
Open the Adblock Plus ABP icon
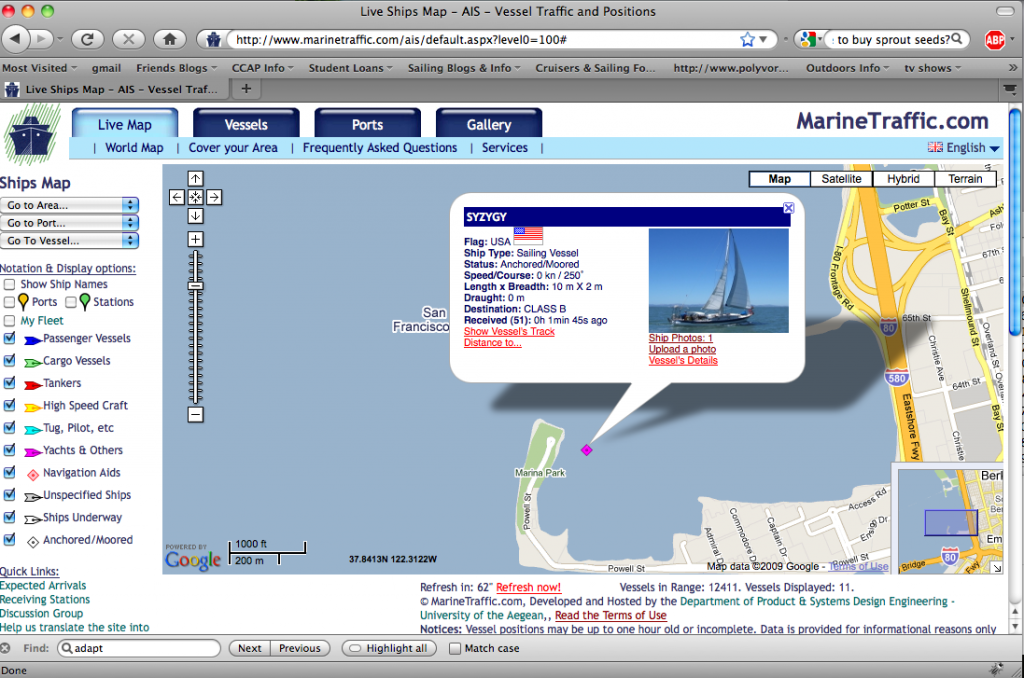pos(995,40)
